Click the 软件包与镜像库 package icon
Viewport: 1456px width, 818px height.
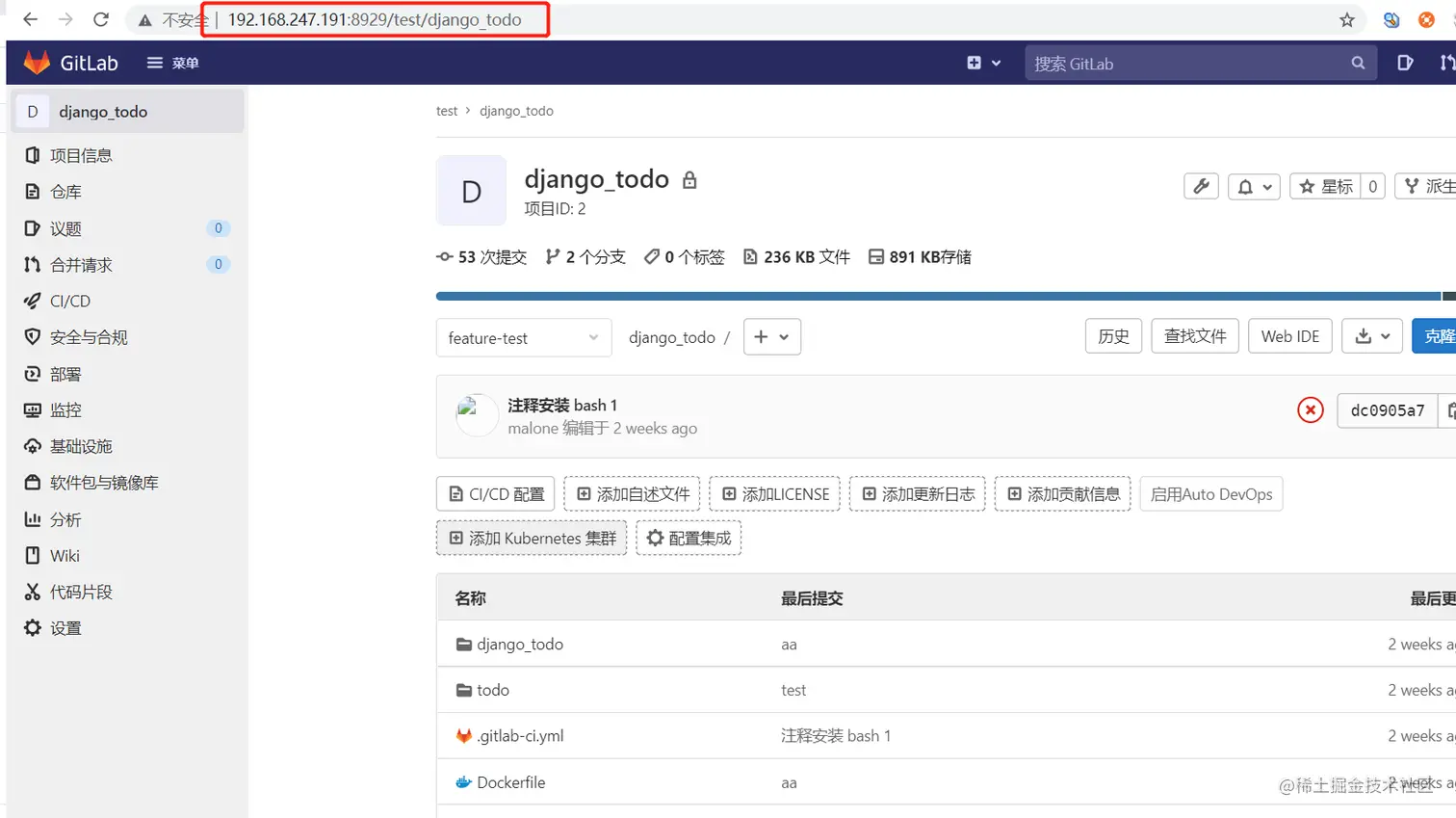point(33,483)
